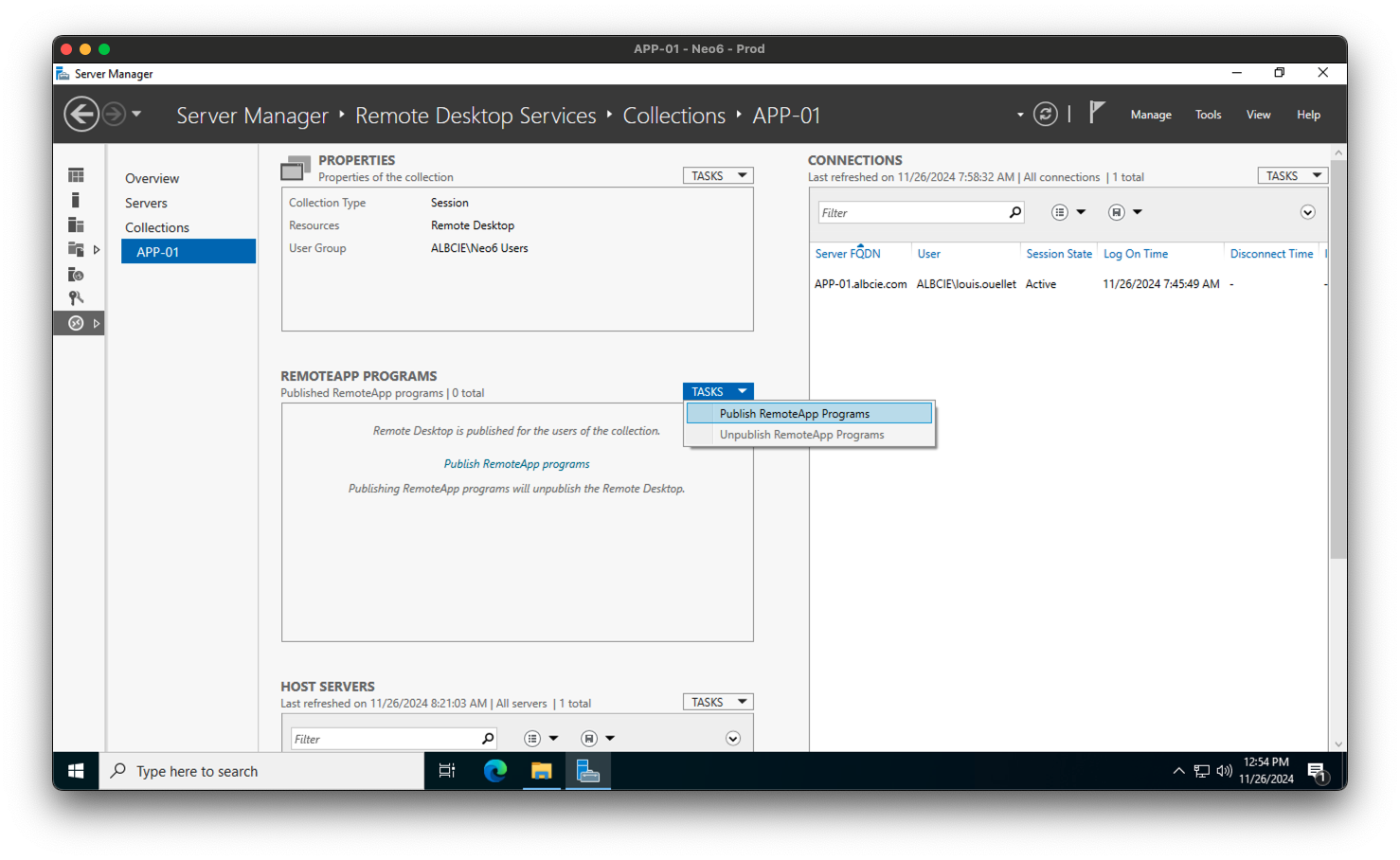This screenshot has width=1400, height=860.
Task: Open the Tasks dropdown in the Host Servers section
Action: click(x=717, y=701)
